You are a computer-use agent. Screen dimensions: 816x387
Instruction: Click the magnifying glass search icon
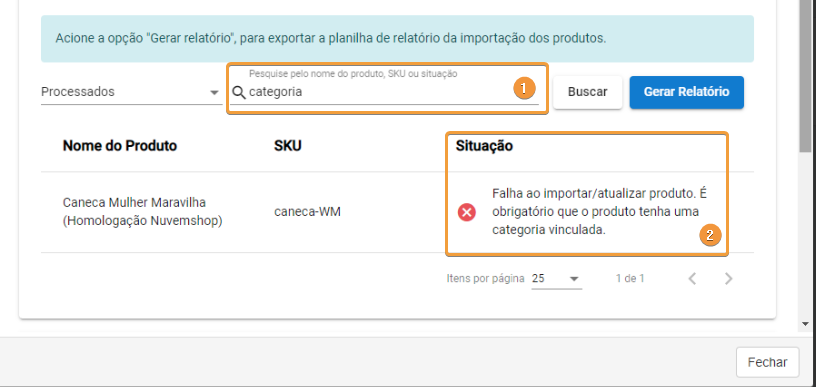pyautogui.click(x=238, y=93)
